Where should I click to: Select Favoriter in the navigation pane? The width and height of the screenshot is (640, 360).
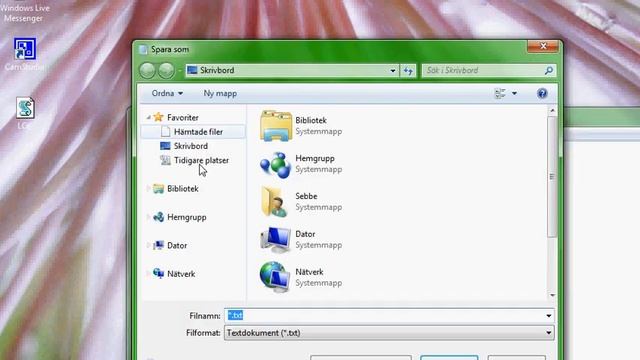pyautogui.click(x=182, y=118)
